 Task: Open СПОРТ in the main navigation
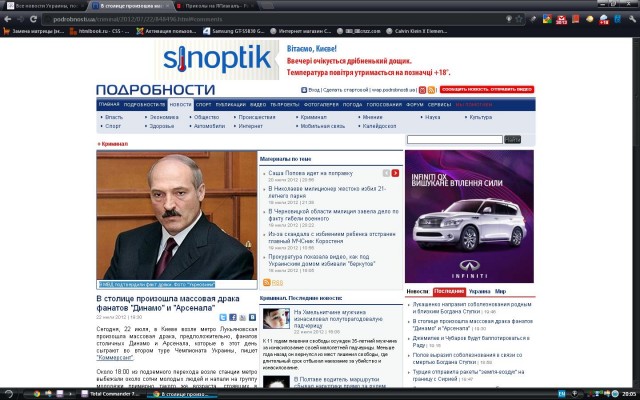click(203, 104)
